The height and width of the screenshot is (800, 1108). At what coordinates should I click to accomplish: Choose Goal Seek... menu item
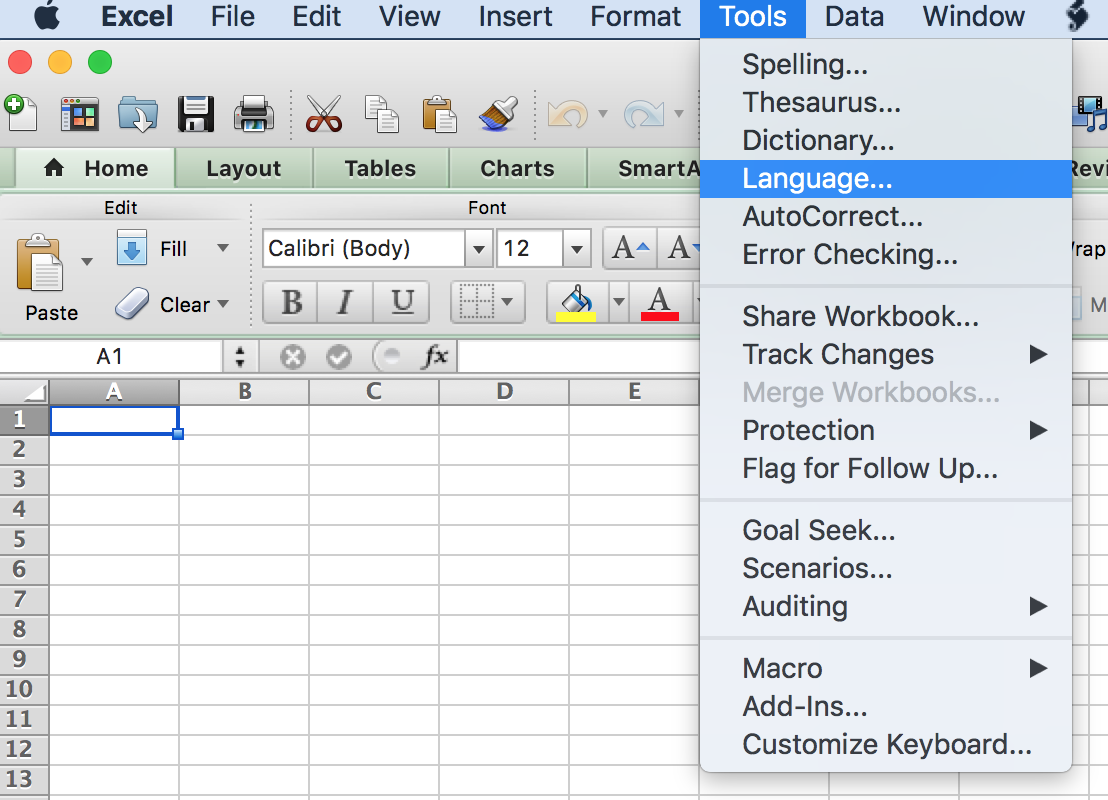point(885,531)
